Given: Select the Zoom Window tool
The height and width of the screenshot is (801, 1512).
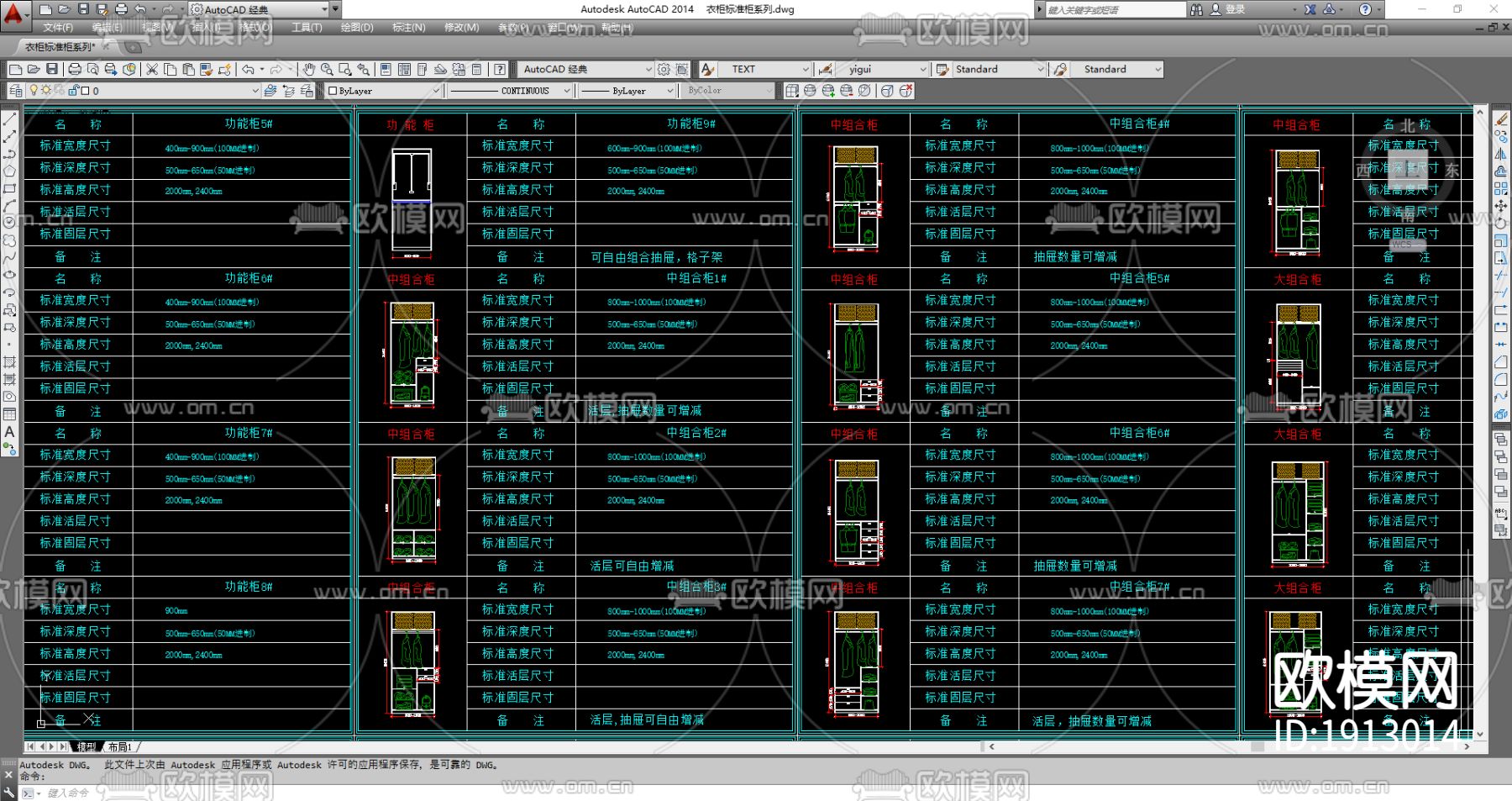Looking at the screenshot, I should point(344,69).
